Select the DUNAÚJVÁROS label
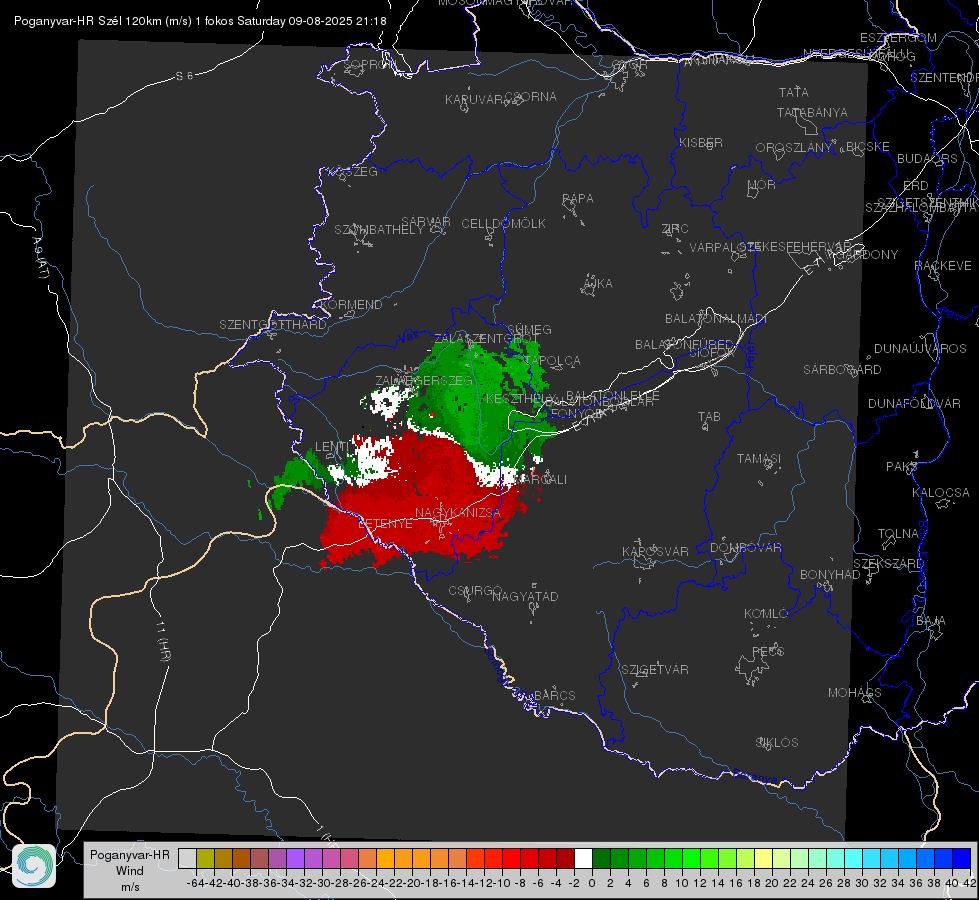Screen dimensions: 979x900 coord(920,349)
